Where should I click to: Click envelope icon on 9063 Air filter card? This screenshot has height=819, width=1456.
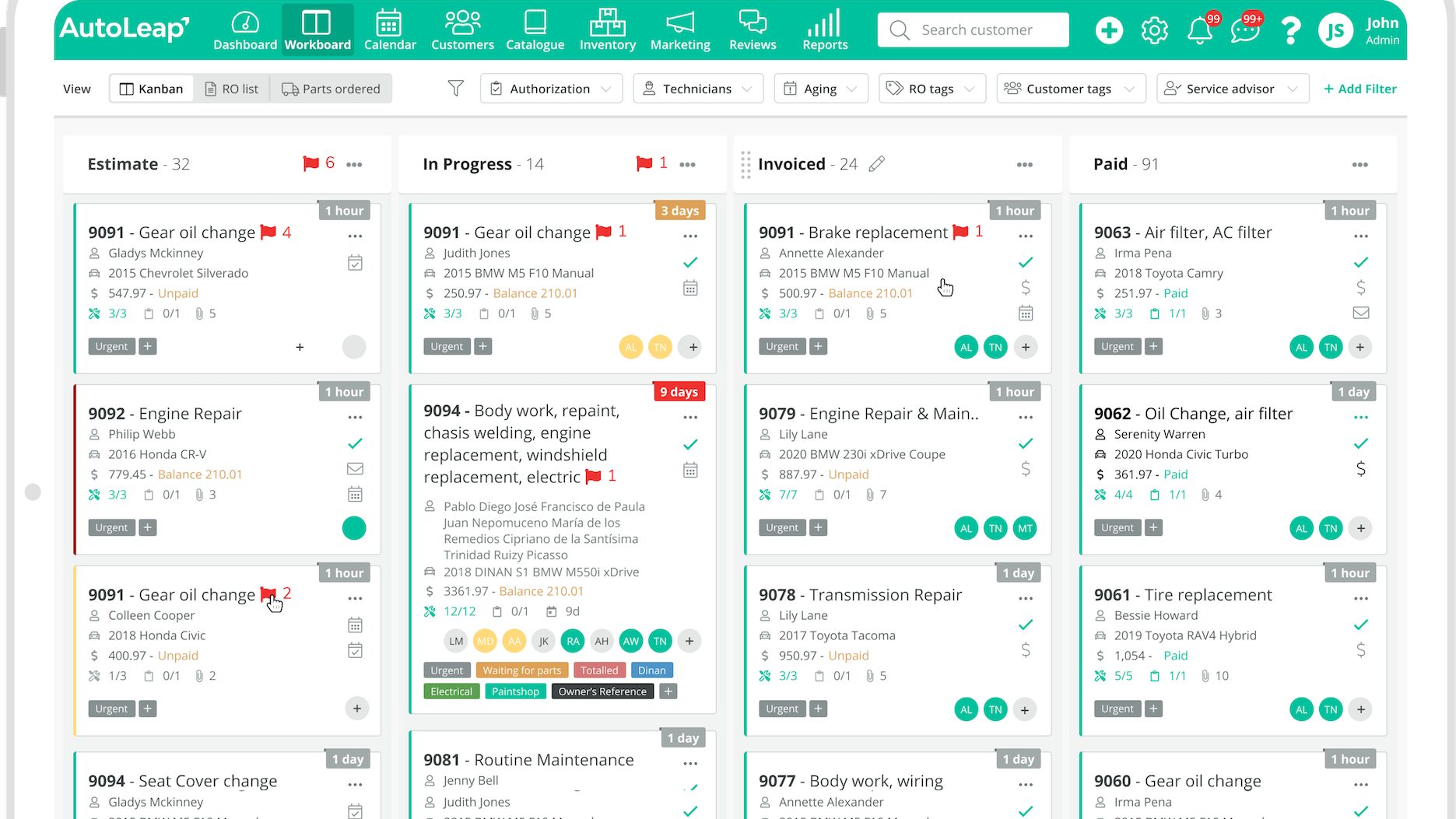[x=1361, y=313]
